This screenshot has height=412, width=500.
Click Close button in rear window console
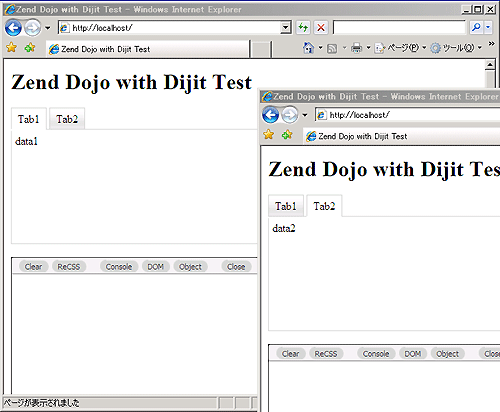pyautogui.click(x=236, y=267)
